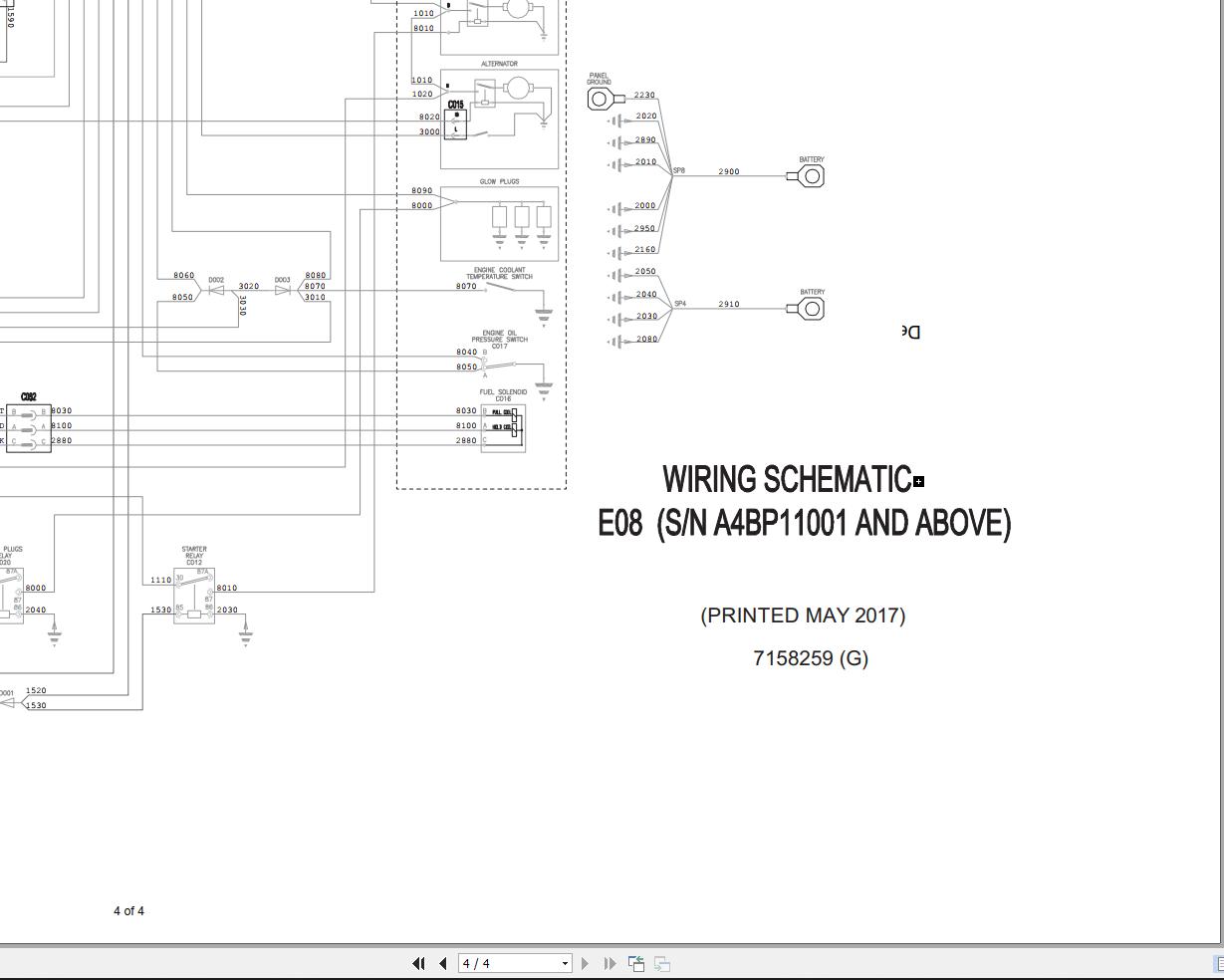Go to the previous page
The width and height of the screenshot is (1224, 980).
[x=442, y=963]
